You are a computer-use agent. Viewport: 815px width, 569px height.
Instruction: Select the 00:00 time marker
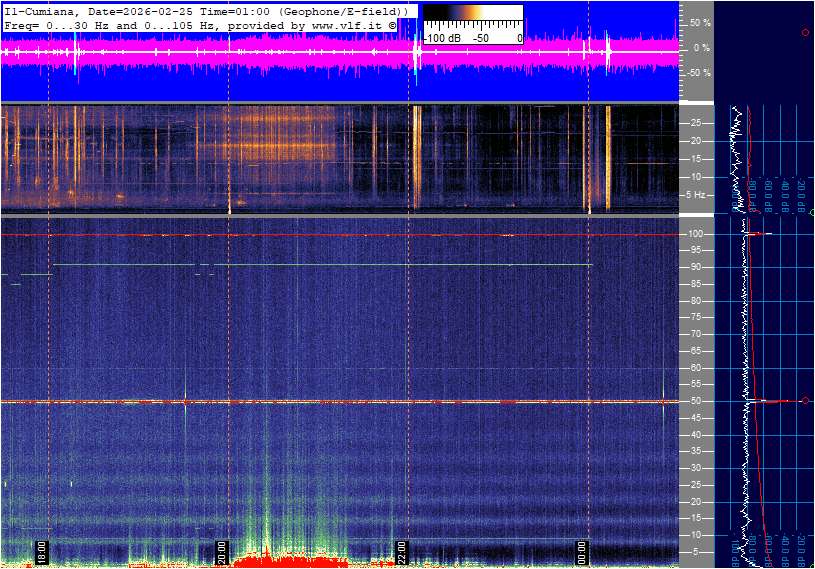(x=582, y=552)
